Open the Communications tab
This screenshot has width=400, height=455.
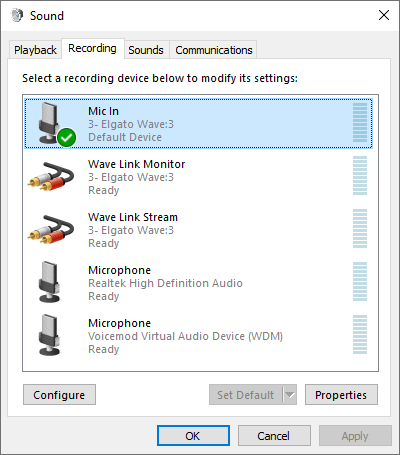click(x=214, y=50)
